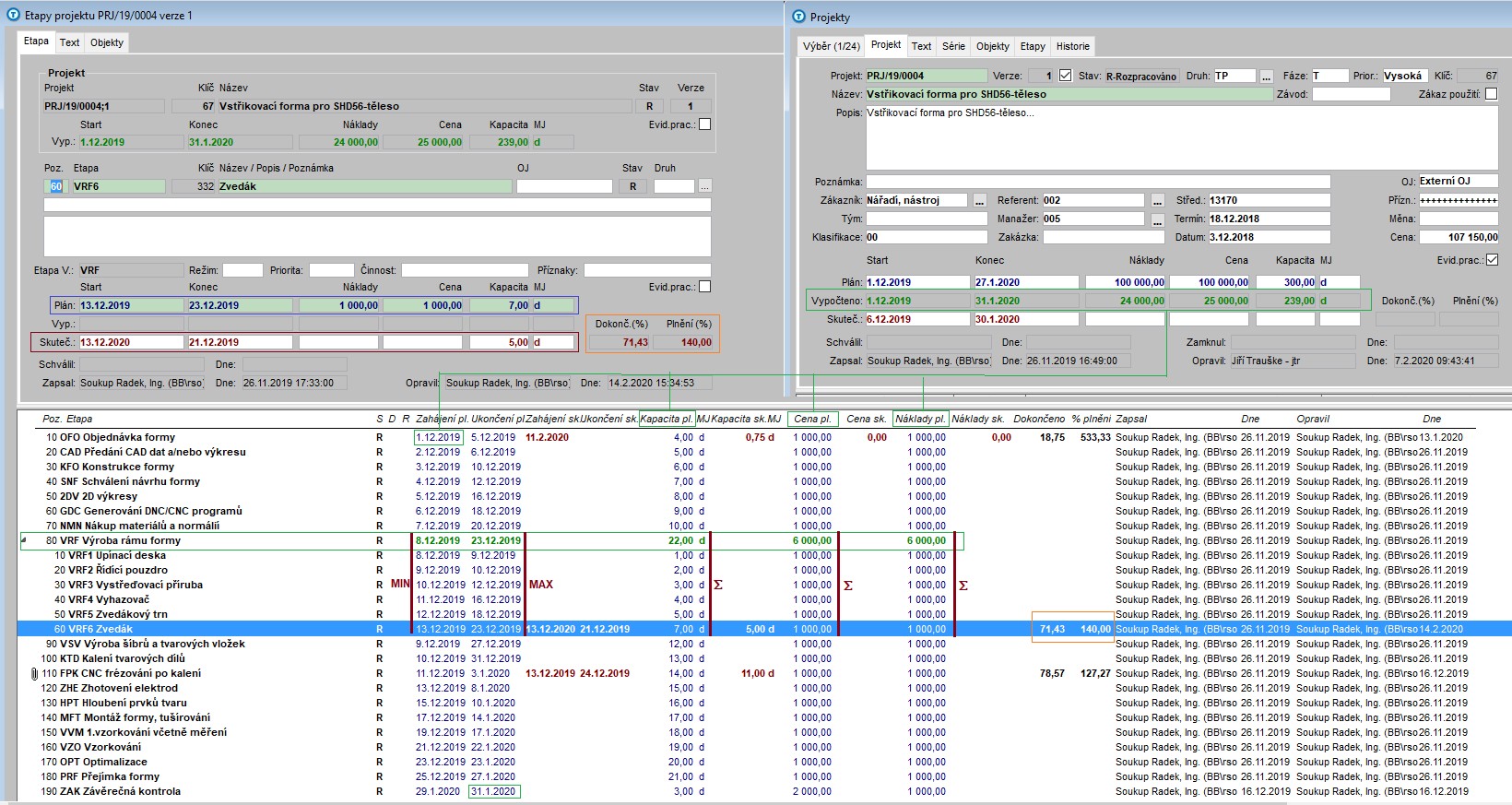Open the Zákazník lookup button

979,200
